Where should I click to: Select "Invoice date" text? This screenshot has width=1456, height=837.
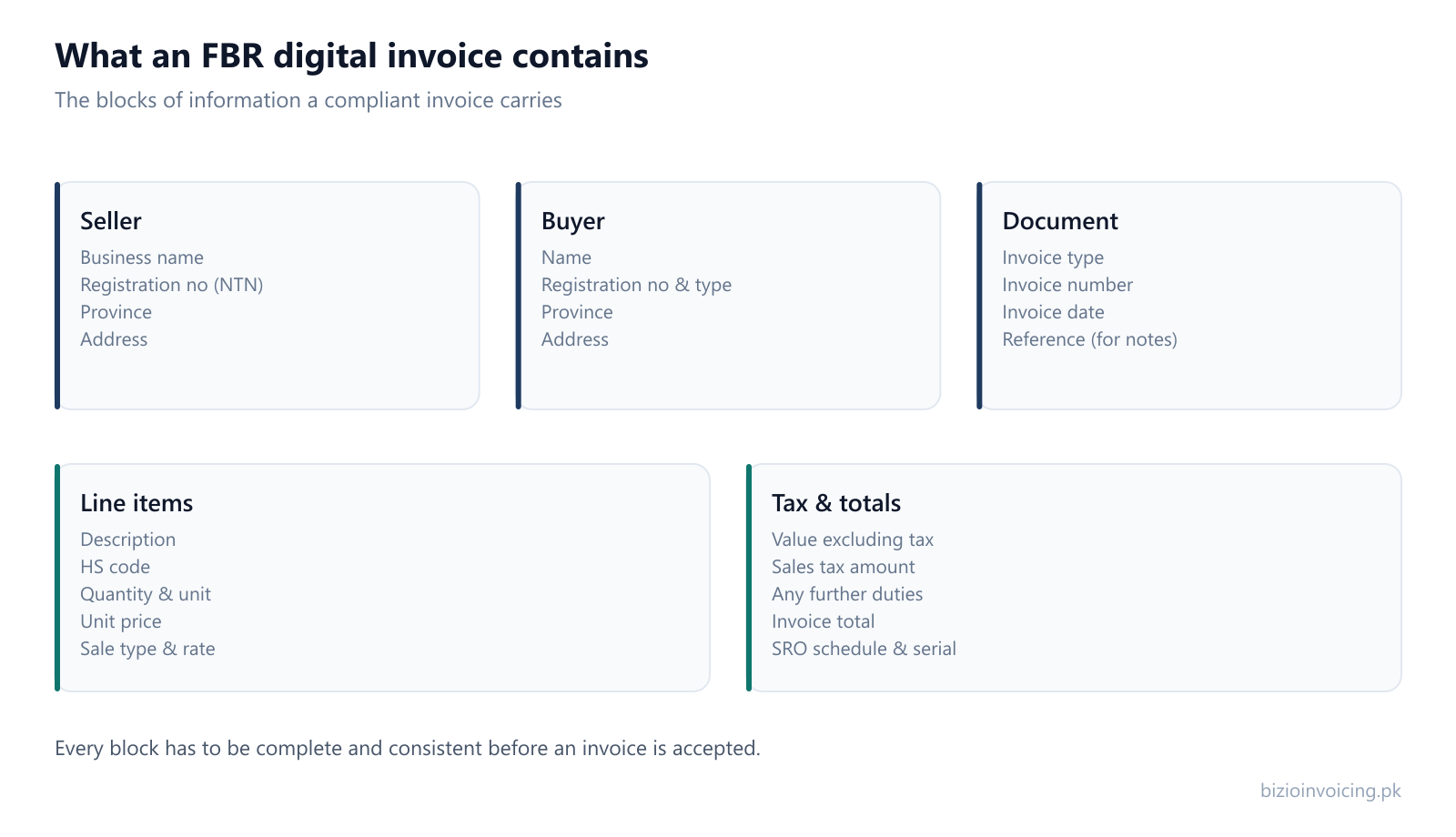click(1054, 312)
